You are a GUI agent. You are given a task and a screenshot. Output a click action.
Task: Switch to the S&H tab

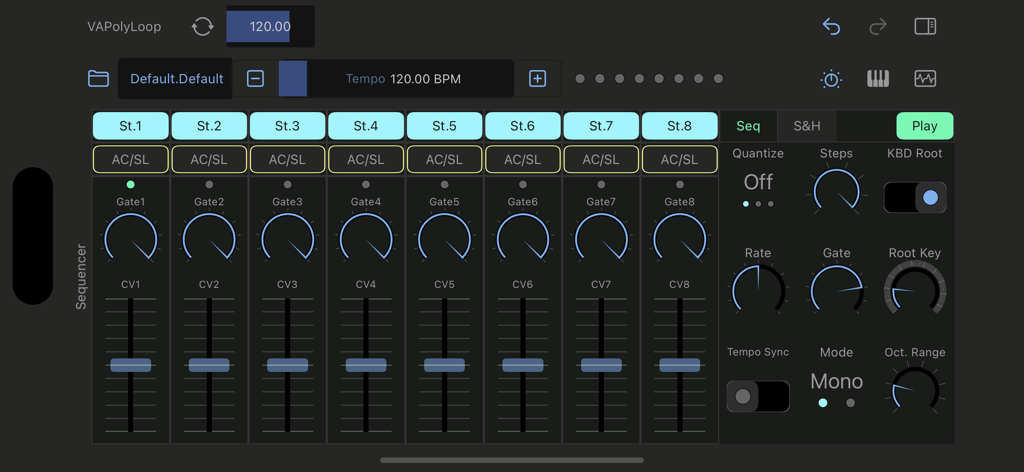[807, 126]
